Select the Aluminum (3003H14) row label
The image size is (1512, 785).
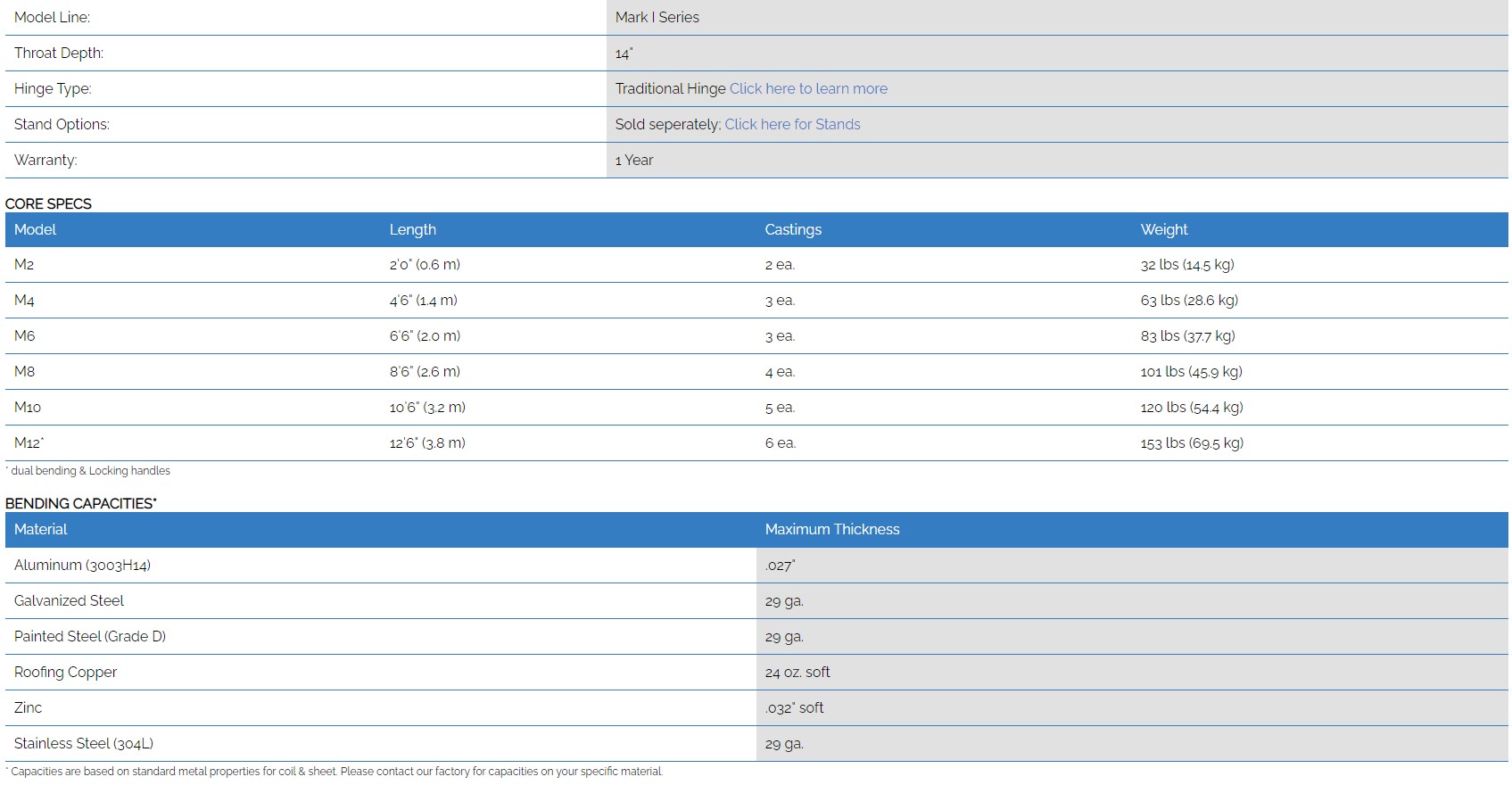tap(82, 565)
